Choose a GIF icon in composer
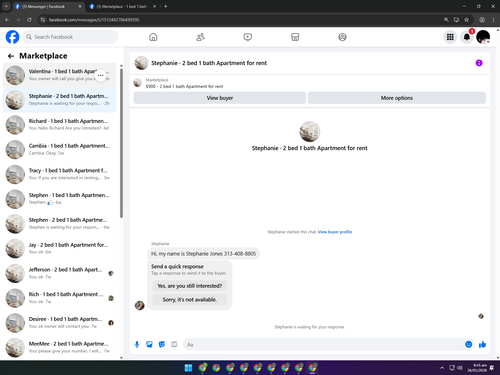This screenshot has width=500, height=375. pos(174,344)
